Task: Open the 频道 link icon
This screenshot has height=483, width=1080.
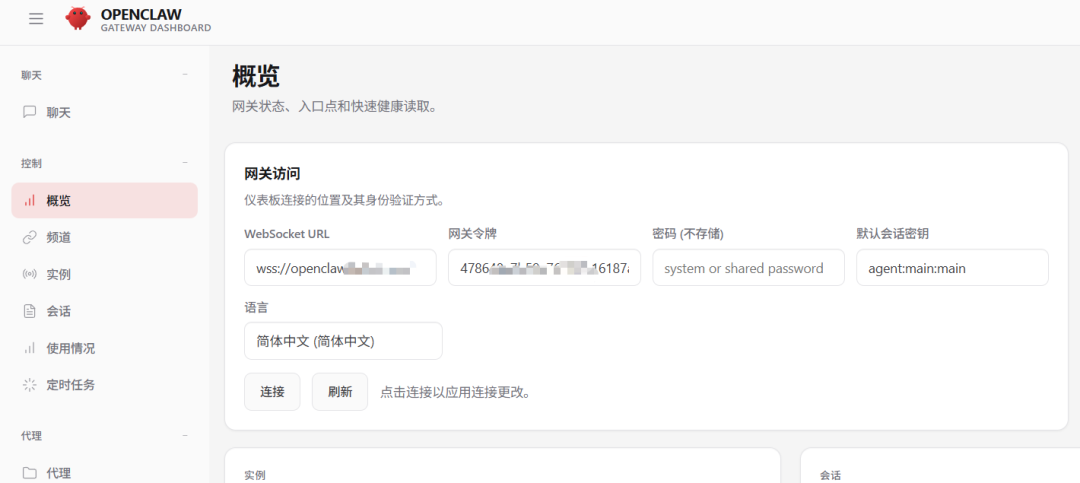Action: [30, 238]
